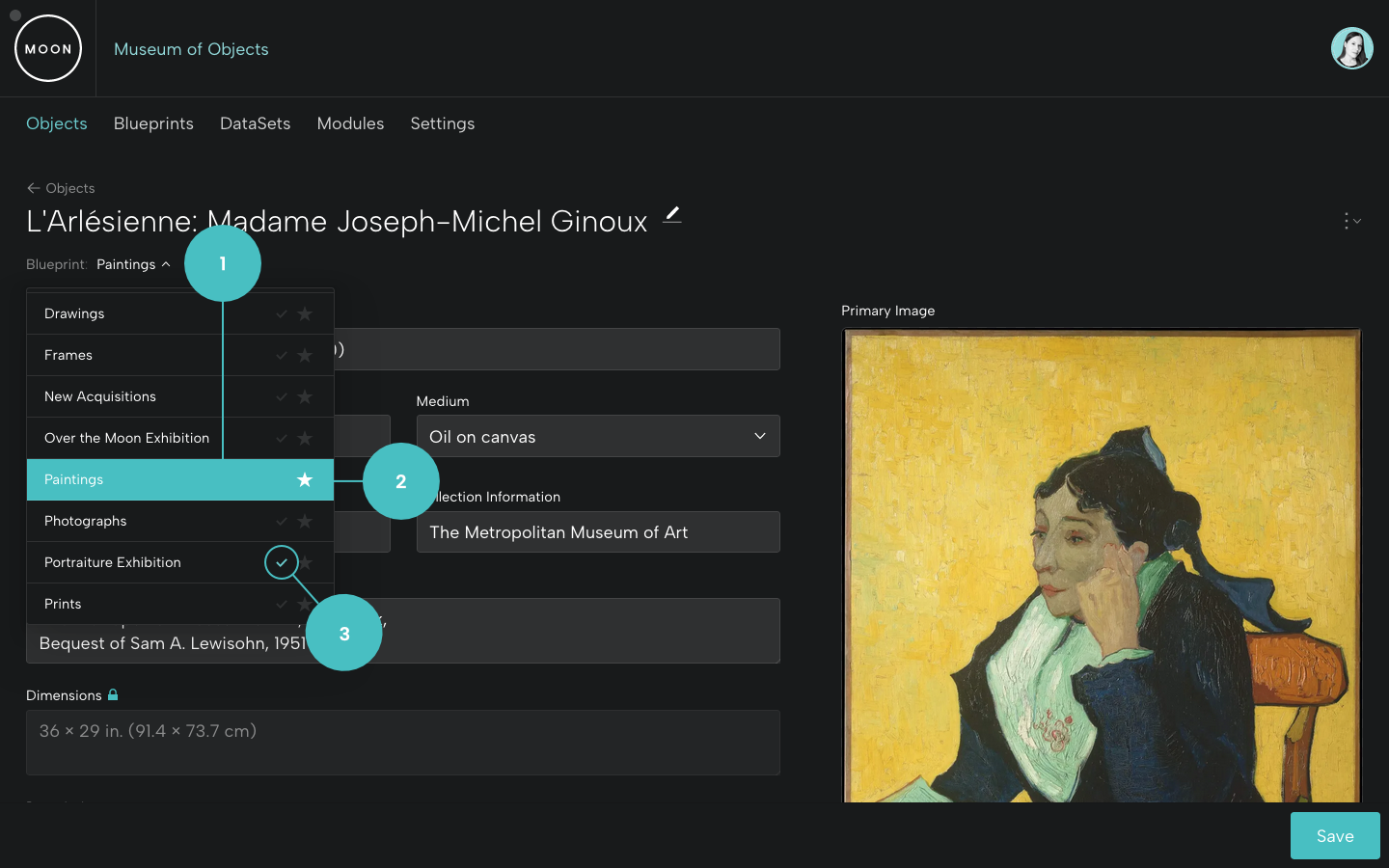Screen dimensions: 1389x868
Task: Click the Dimensions text area
Action: point(403,743)
